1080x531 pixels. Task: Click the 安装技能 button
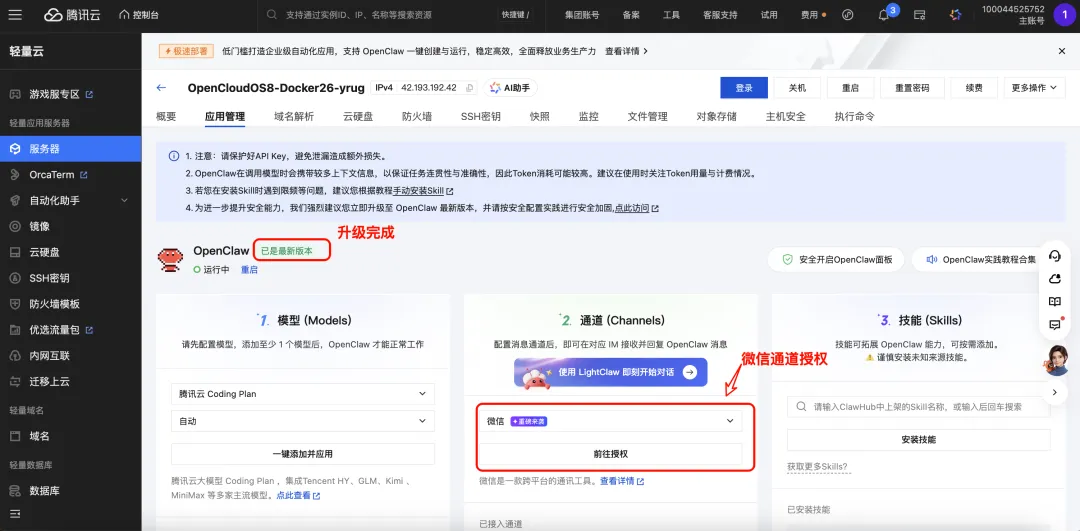[x=919, y=439]
